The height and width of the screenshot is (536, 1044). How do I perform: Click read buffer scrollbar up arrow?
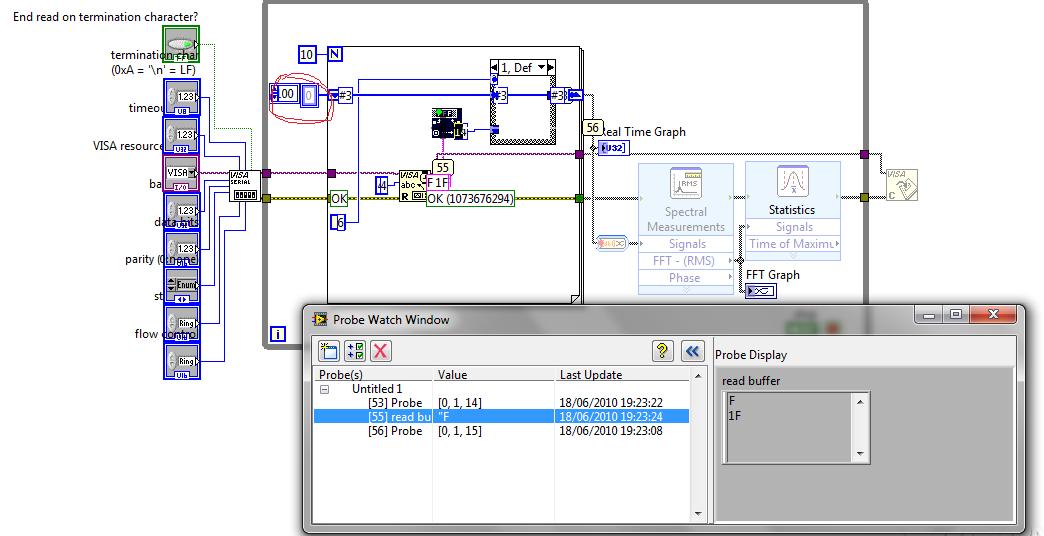pyautogui.click(x=860, y=401)
